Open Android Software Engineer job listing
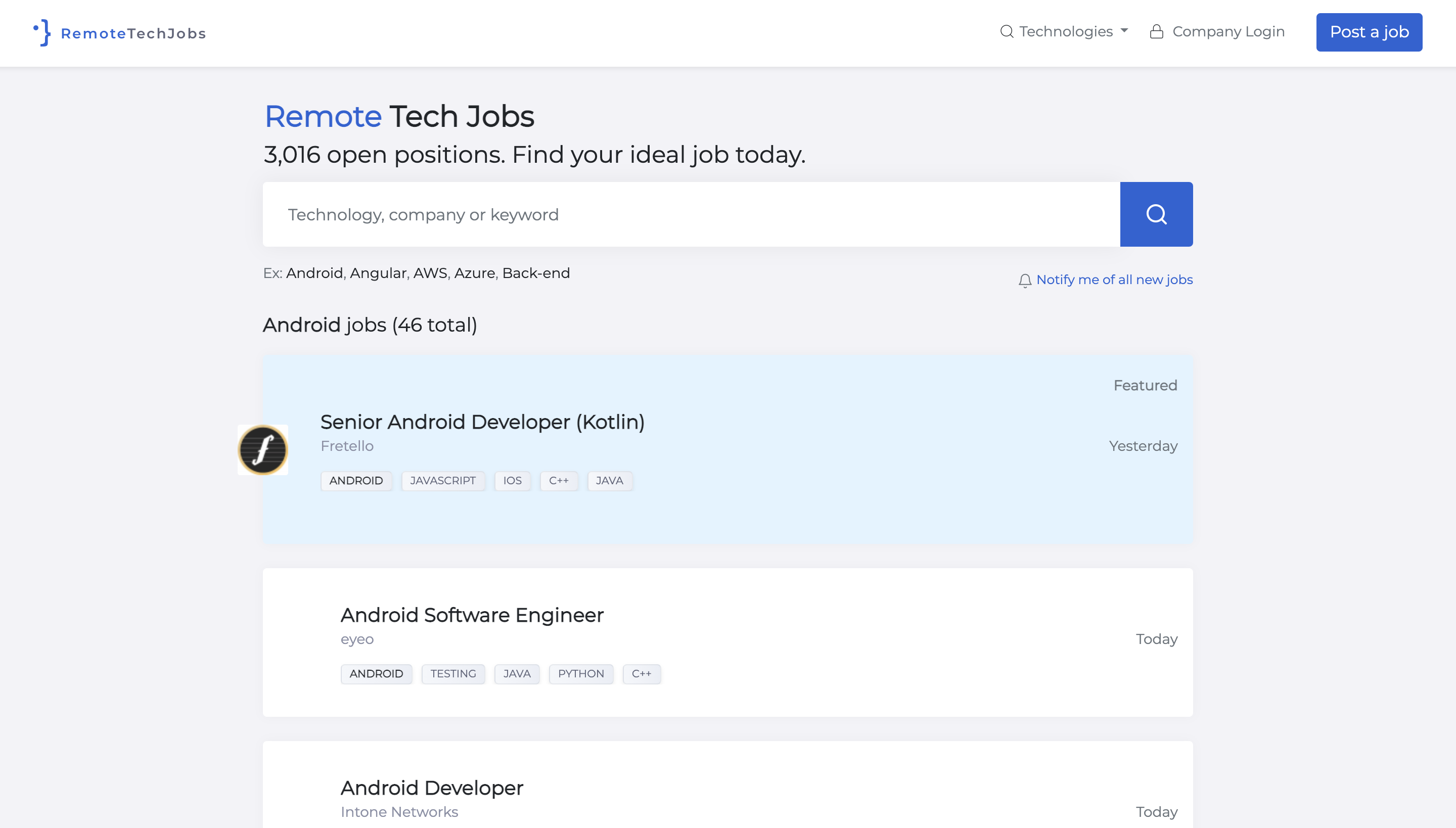The width and height of the screenshot is (1456, 828). [472, 615]
